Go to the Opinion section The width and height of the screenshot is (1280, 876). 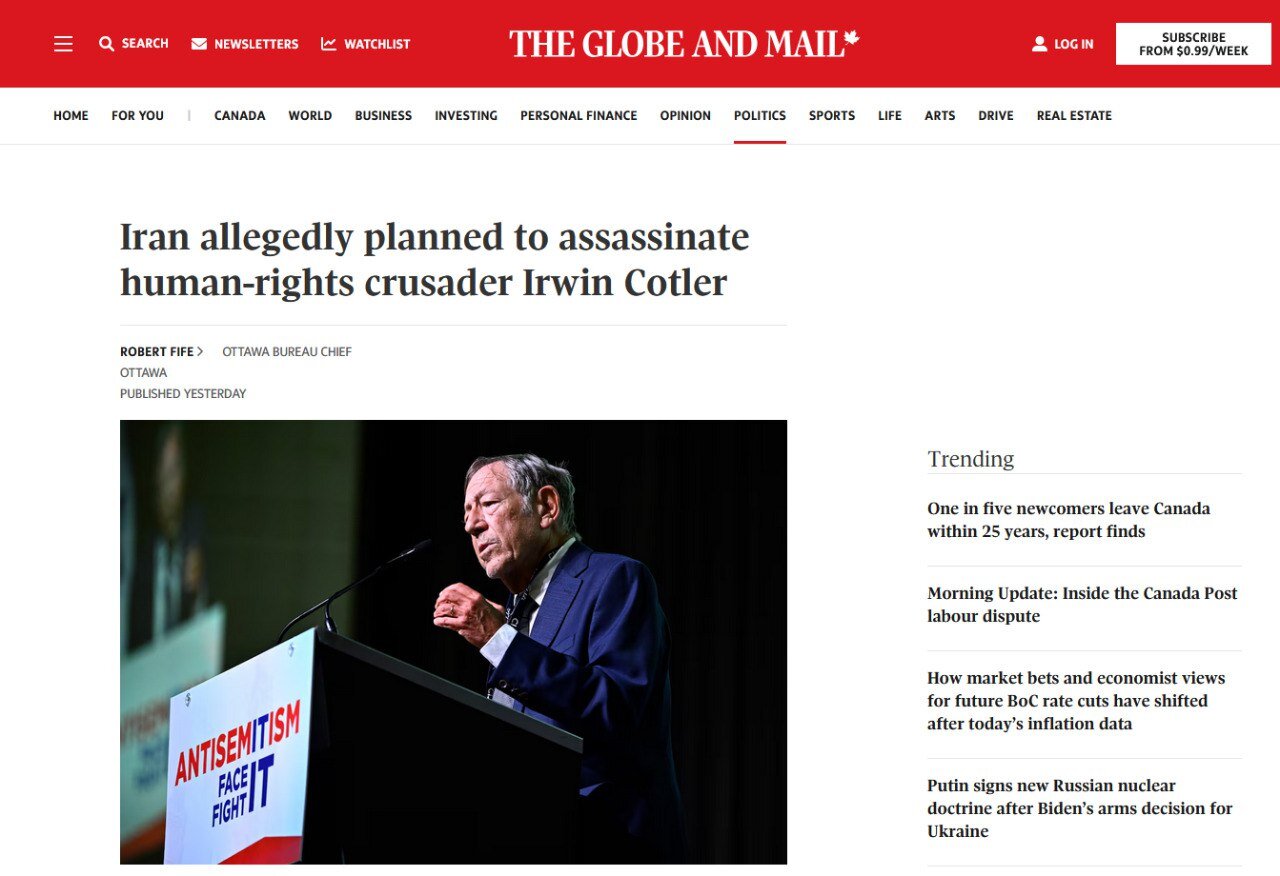click(685, 116)
